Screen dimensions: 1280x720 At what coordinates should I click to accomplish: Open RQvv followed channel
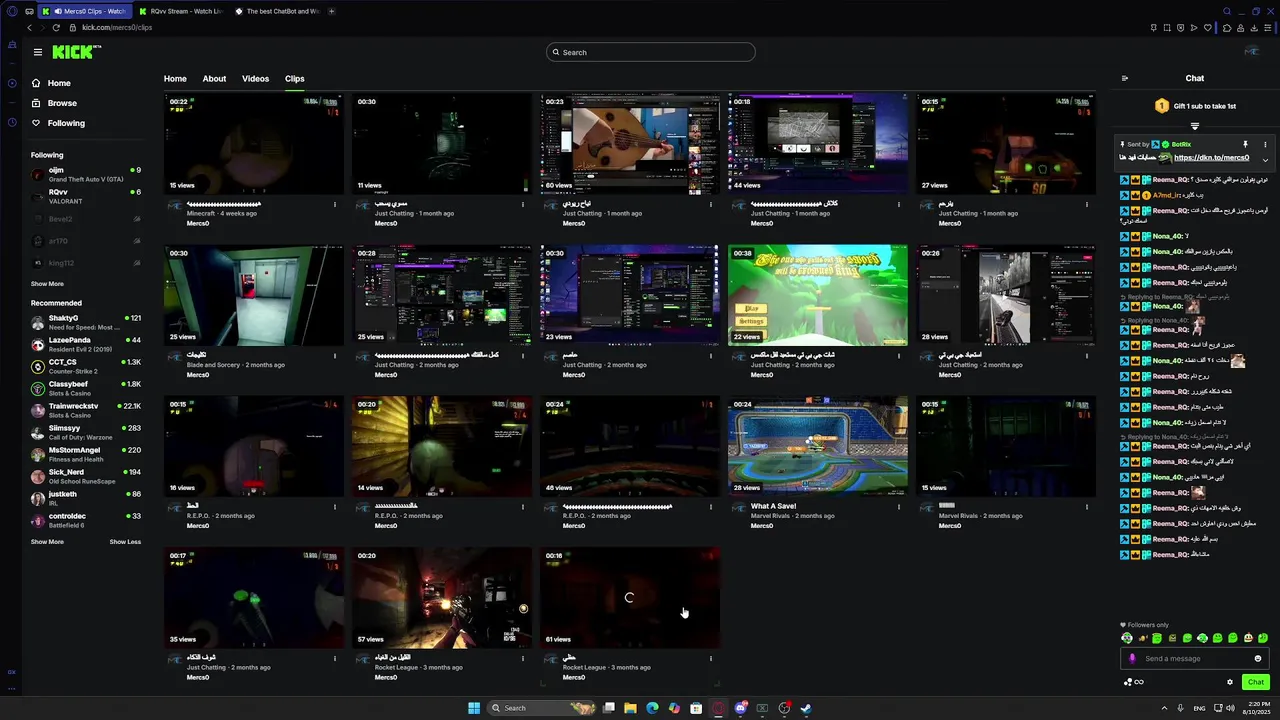(x=86, y=195)
